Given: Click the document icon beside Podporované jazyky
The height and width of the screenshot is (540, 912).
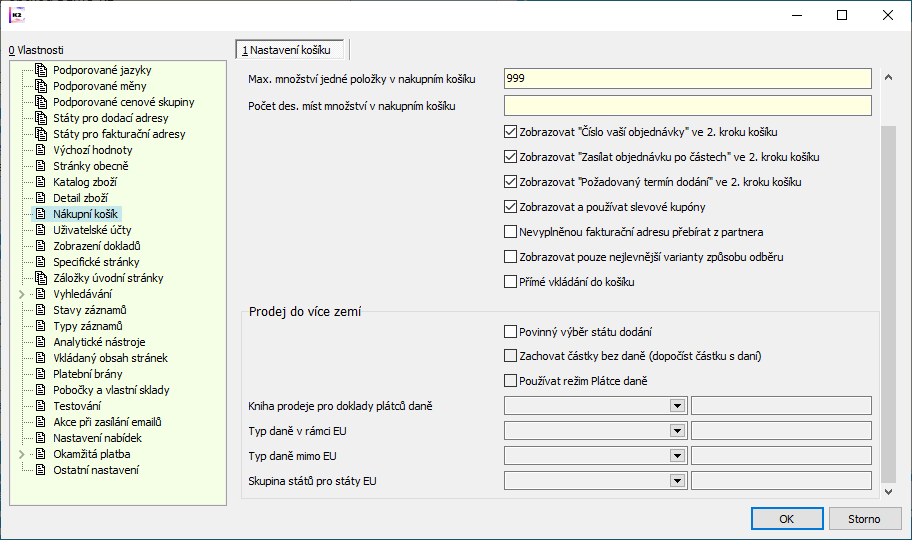Looking at the screenshot, I should [x=41, y=70].
